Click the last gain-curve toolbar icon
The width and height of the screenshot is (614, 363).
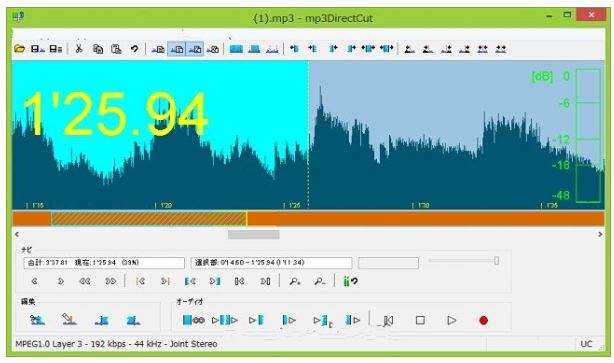(501, 49)
